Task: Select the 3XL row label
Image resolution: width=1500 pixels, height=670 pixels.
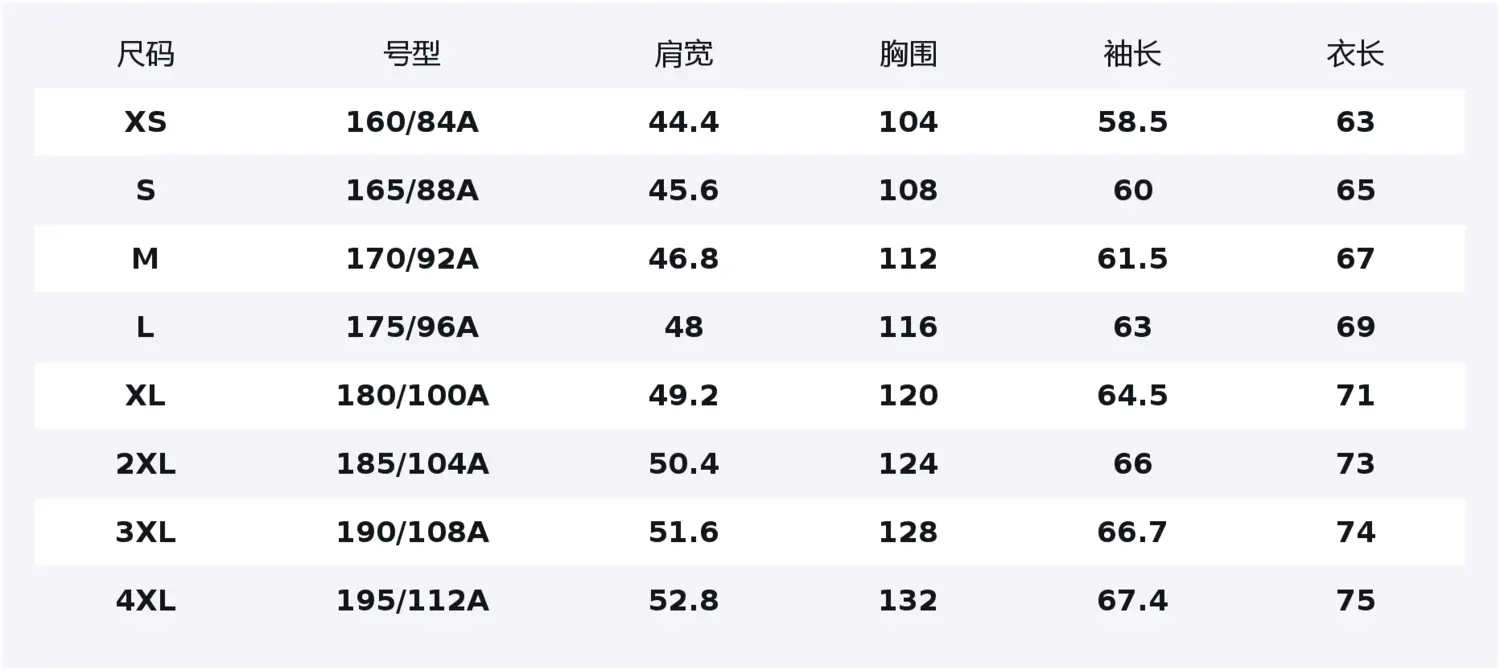Action: pos(145,532)
